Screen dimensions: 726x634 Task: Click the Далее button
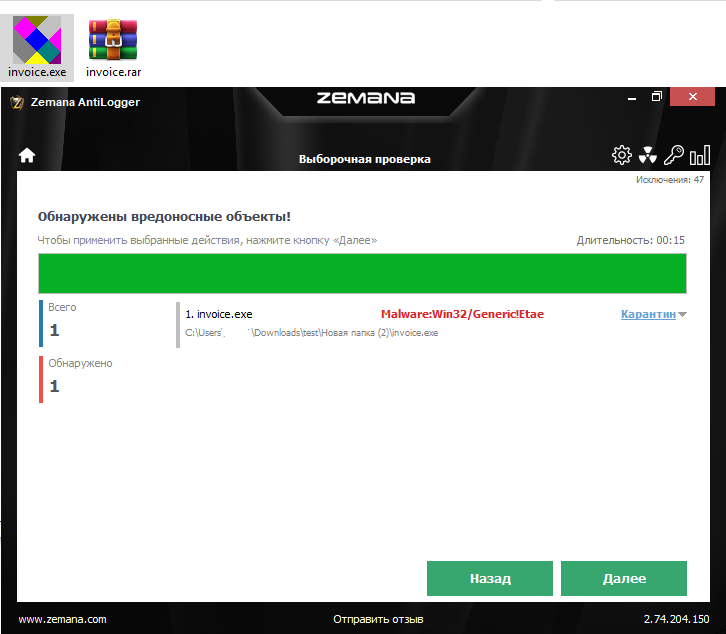point(624,578)
